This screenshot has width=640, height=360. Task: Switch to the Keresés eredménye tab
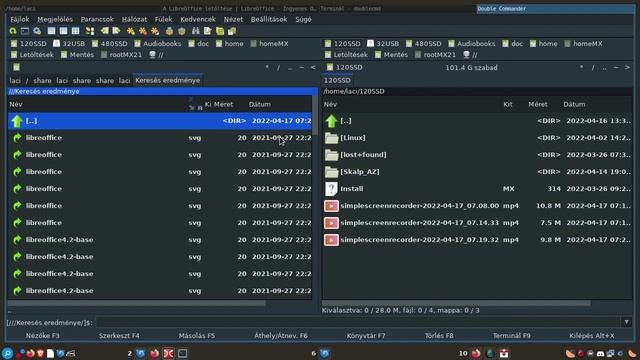point(168,80)
